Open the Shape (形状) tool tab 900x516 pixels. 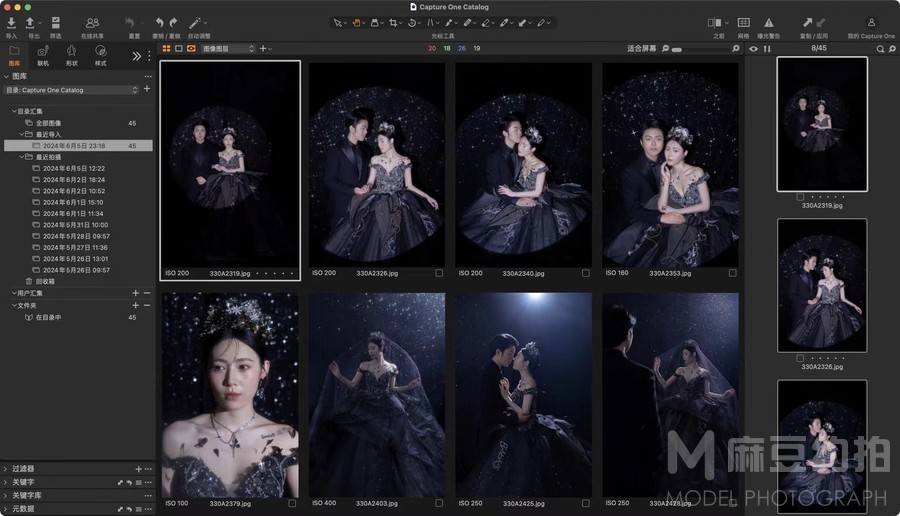pos(72,56)
